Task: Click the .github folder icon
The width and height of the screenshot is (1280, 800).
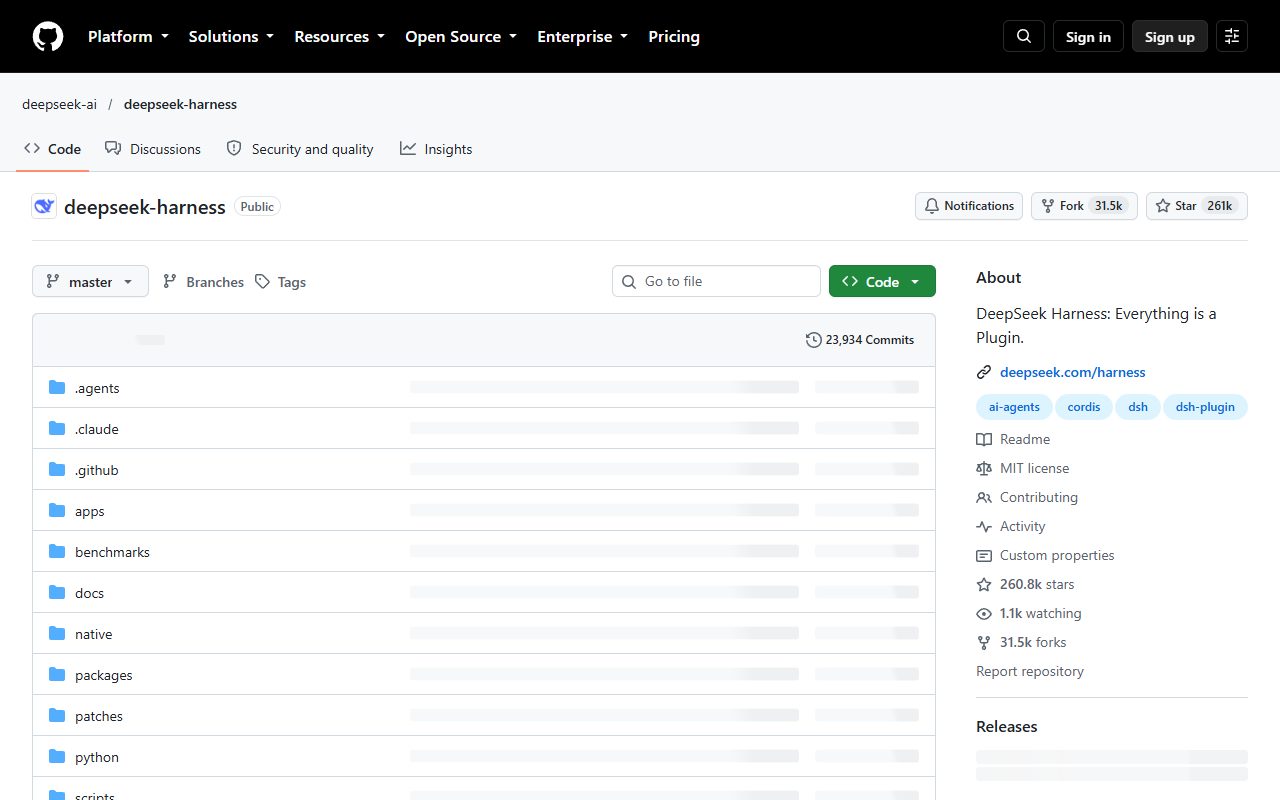Action: (57, 470)
